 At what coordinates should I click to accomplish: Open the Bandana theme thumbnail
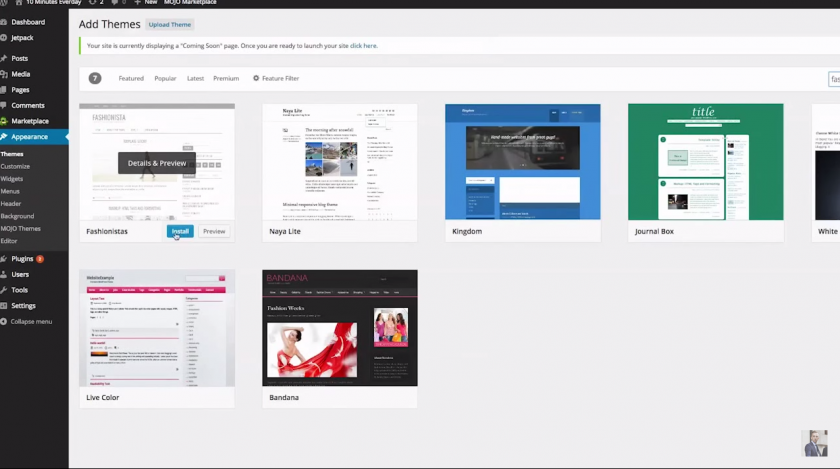pyautogui.click(x=340, y=328)
